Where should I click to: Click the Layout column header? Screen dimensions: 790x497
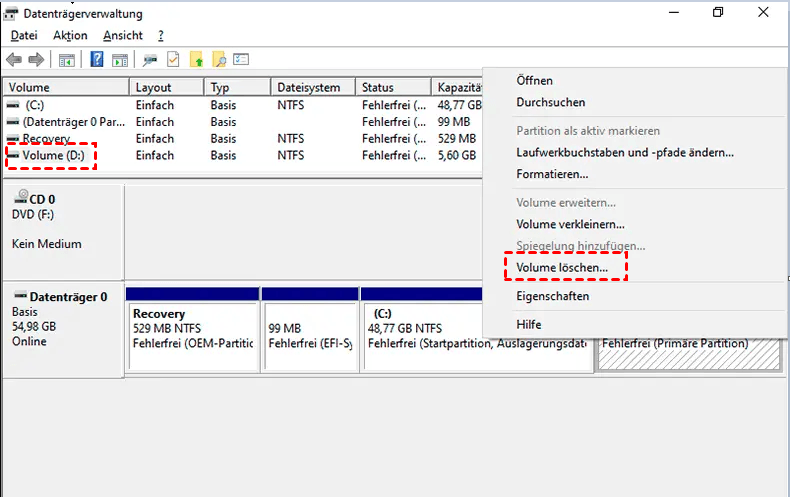[166, 88]
